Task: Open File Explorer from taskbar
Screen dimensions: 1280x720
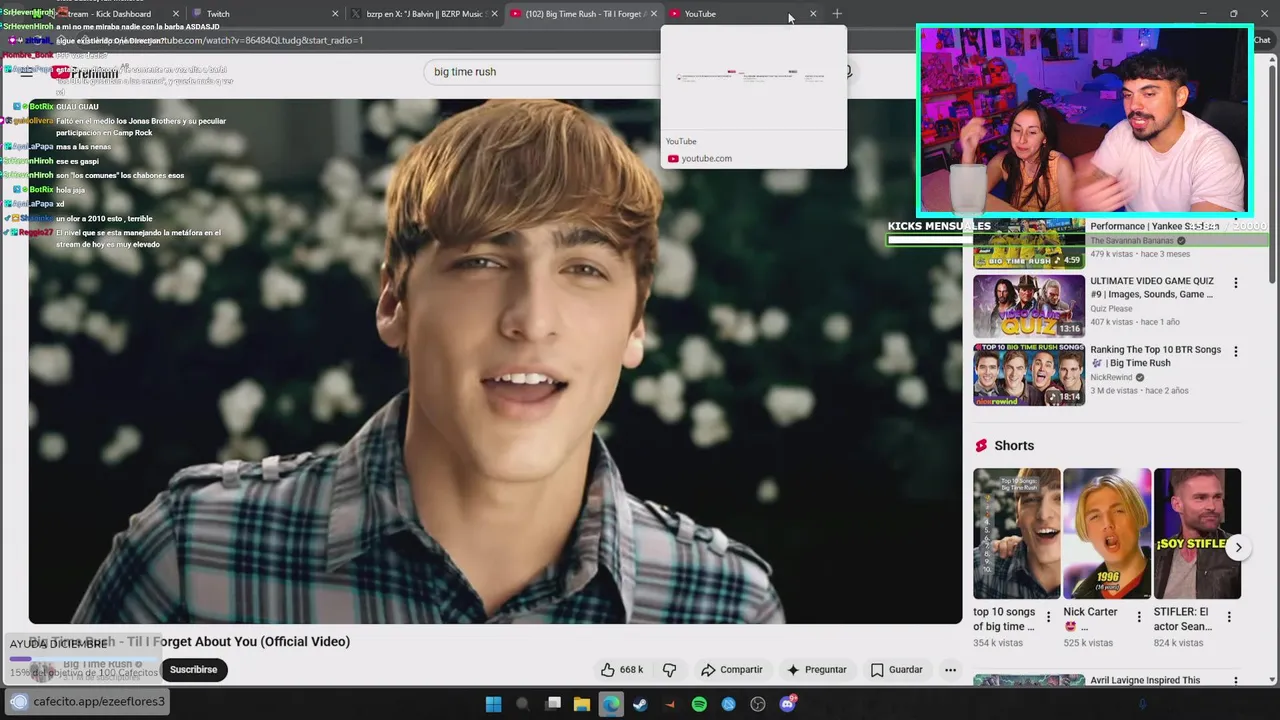Action: (x=581, y=704)
